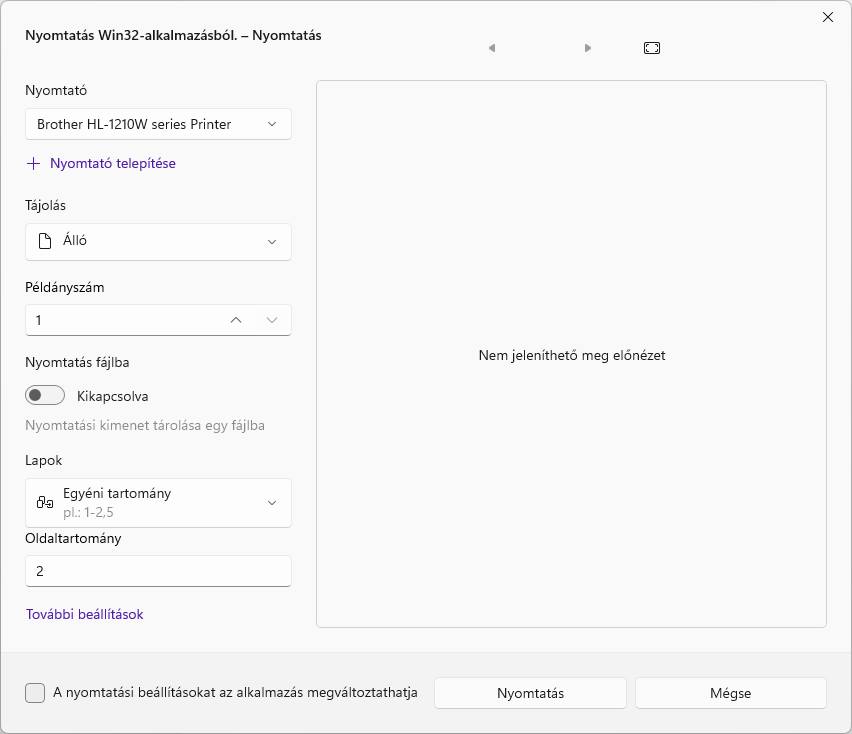Click the custom range pages icon in Lapok
The width and height of the screenshot is (852, 734).
44,503
